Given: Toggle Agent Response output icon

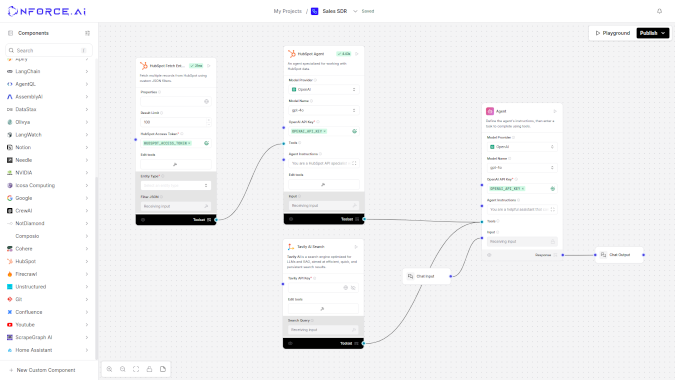Looking at the screenshot, I should pos(555,255).
